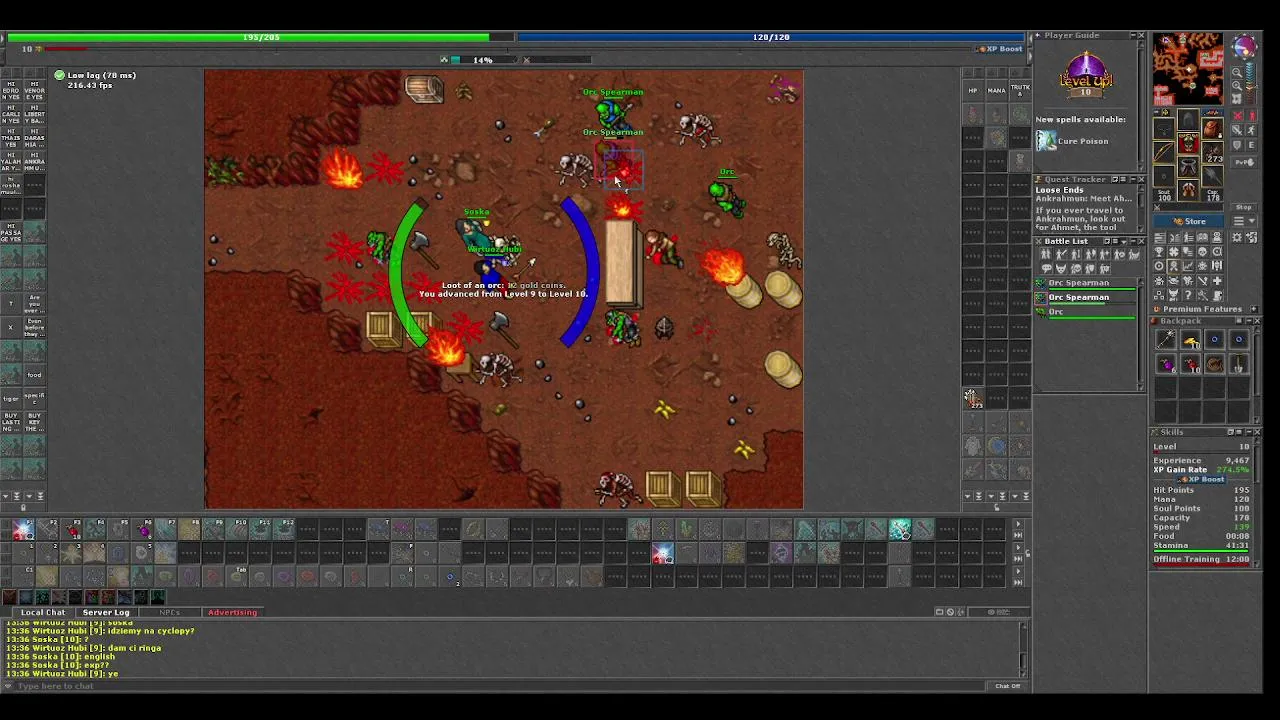Screen dimensions: 1280x720
Task: Select the red health potion in Backpack
Action: point(1190,364)
